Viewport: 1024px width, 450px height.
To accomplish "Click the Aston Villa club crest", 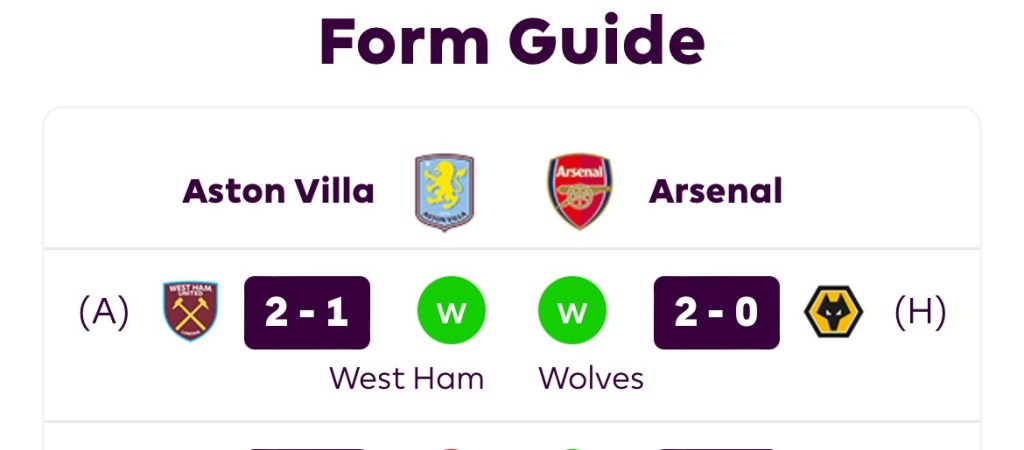I will tap(445, 192).
